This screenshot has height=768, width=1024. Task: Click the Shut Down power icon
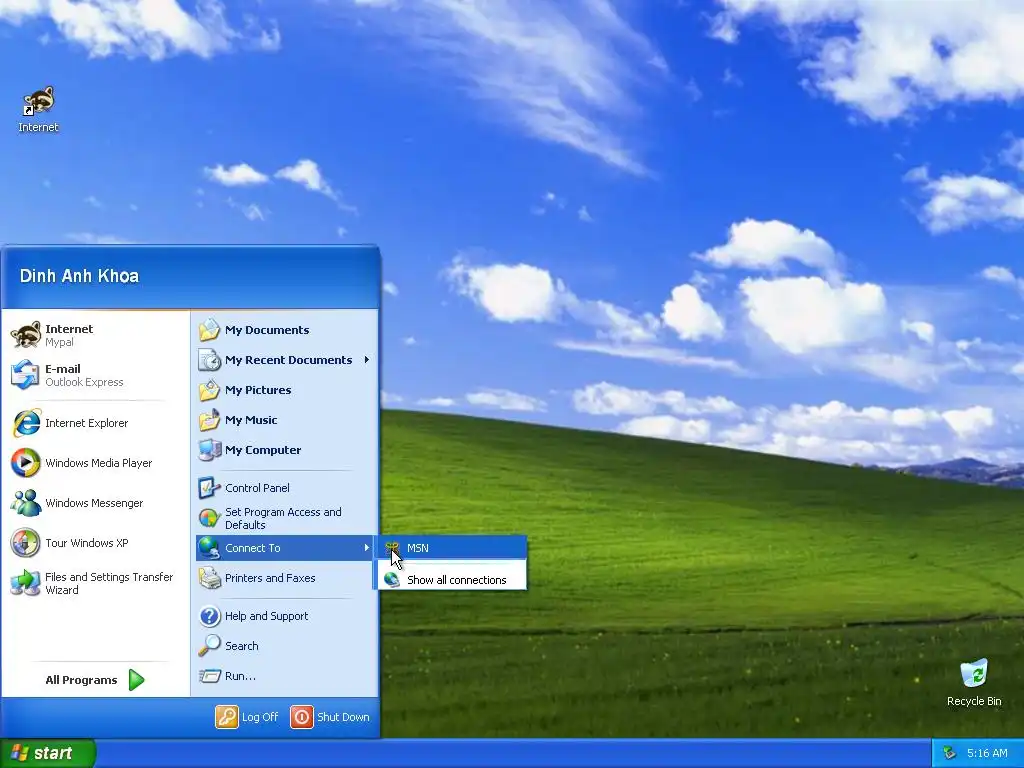(x=302, y=717)
